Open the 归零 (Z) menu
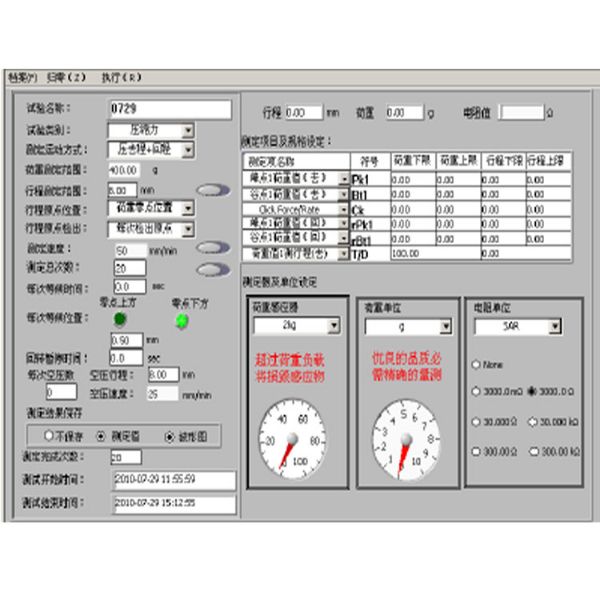Image resolution: width=600 pixels, height=600 pixels. (67, 77)
